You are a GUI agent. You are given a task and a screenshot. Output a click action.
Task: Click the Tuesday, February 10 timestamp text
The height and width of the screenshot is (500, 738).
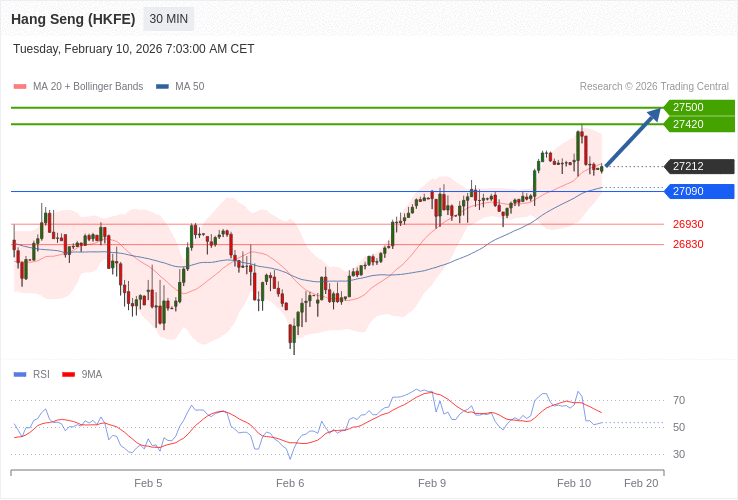[134, 49]
